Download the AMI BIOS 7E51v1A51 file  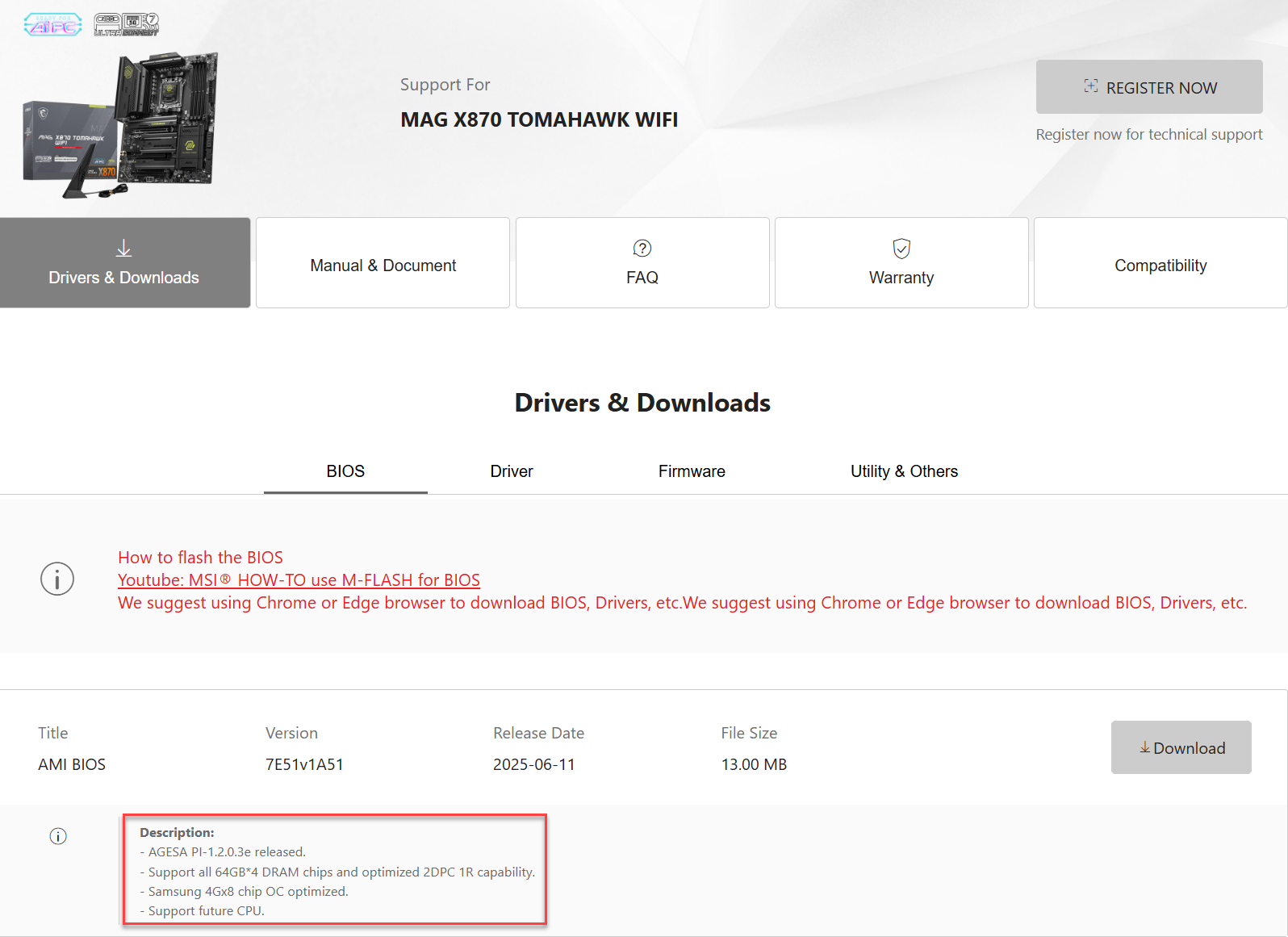point(1181,747)
